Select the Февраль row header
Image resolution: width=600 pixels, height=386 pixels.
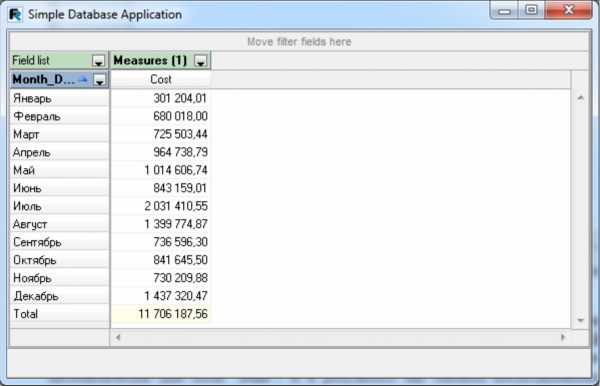pos(60,116)
